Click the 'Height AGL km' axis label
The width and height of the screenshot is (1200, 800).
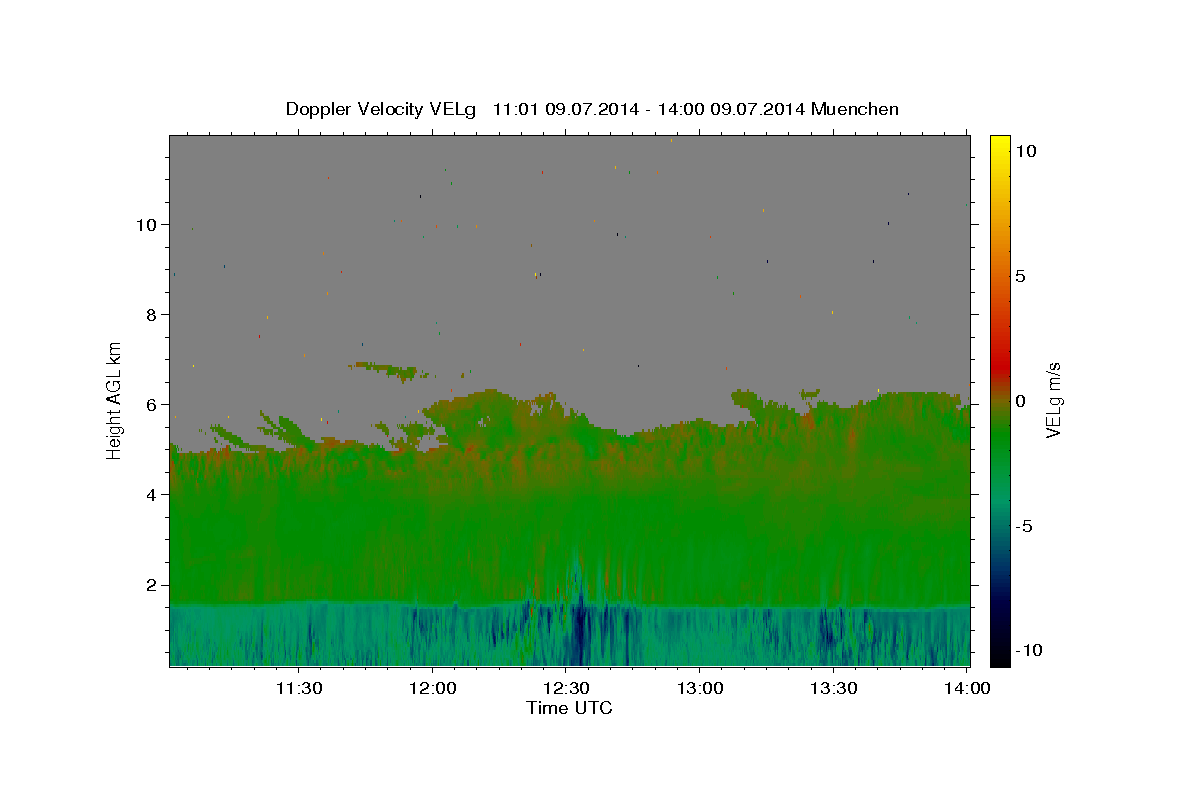click(115, 400)
